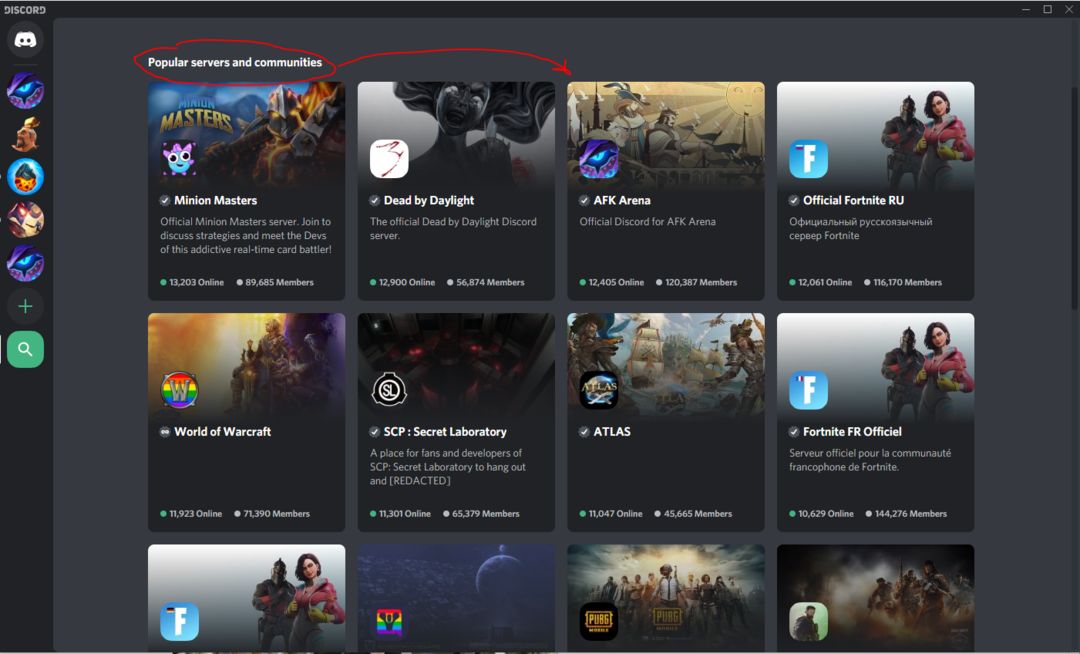Open the AFK Arena server title

pyautogui.click(x=622, y=200)
